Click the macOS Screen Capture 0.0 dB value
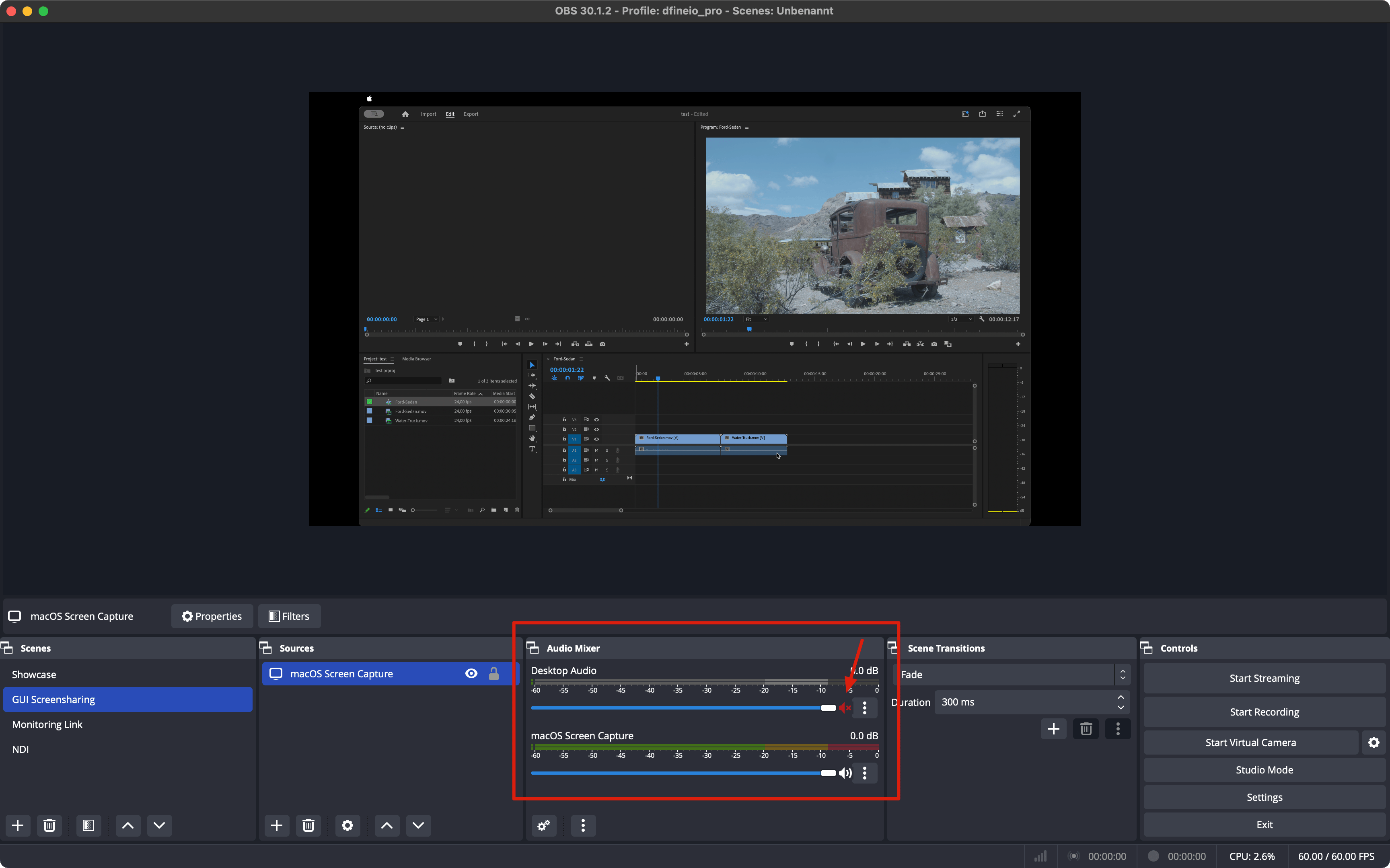Viewport: 1390px width, 868px height. (864, 736)
